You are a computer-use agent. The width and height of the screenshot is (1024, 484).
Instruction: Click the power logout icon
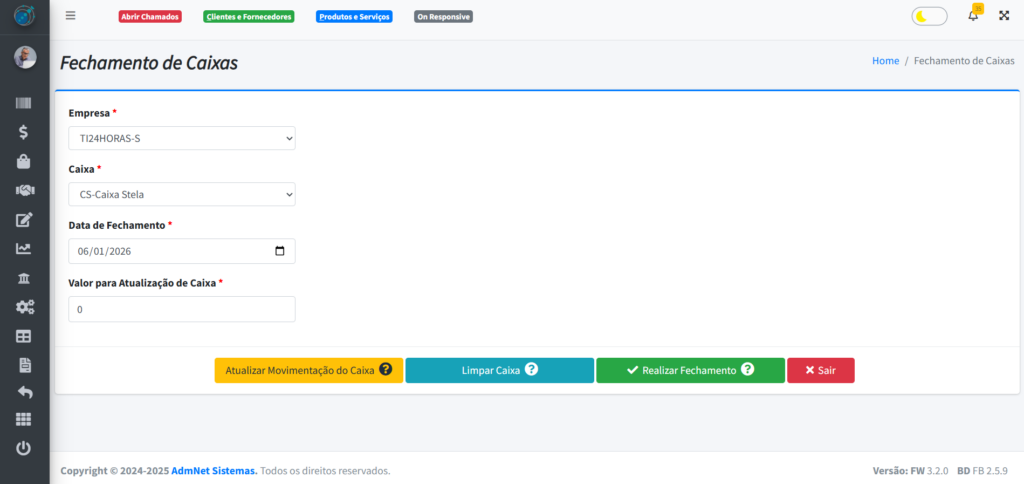[24, 449]
